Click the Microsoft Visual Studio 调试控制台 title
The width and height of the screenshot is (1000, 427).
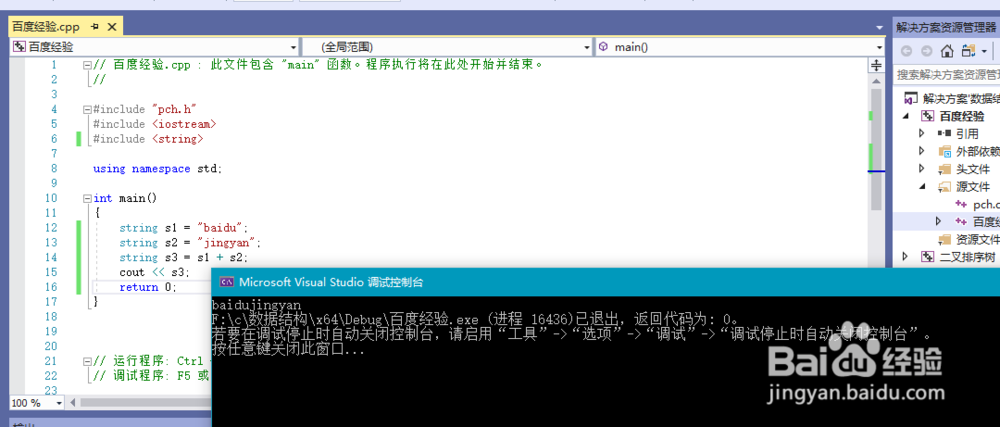click(x=331, y=282)
